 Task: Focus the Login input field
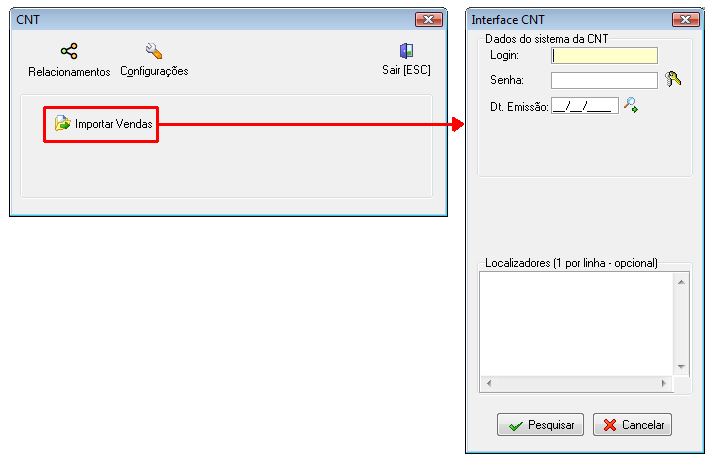coord(604,55)
